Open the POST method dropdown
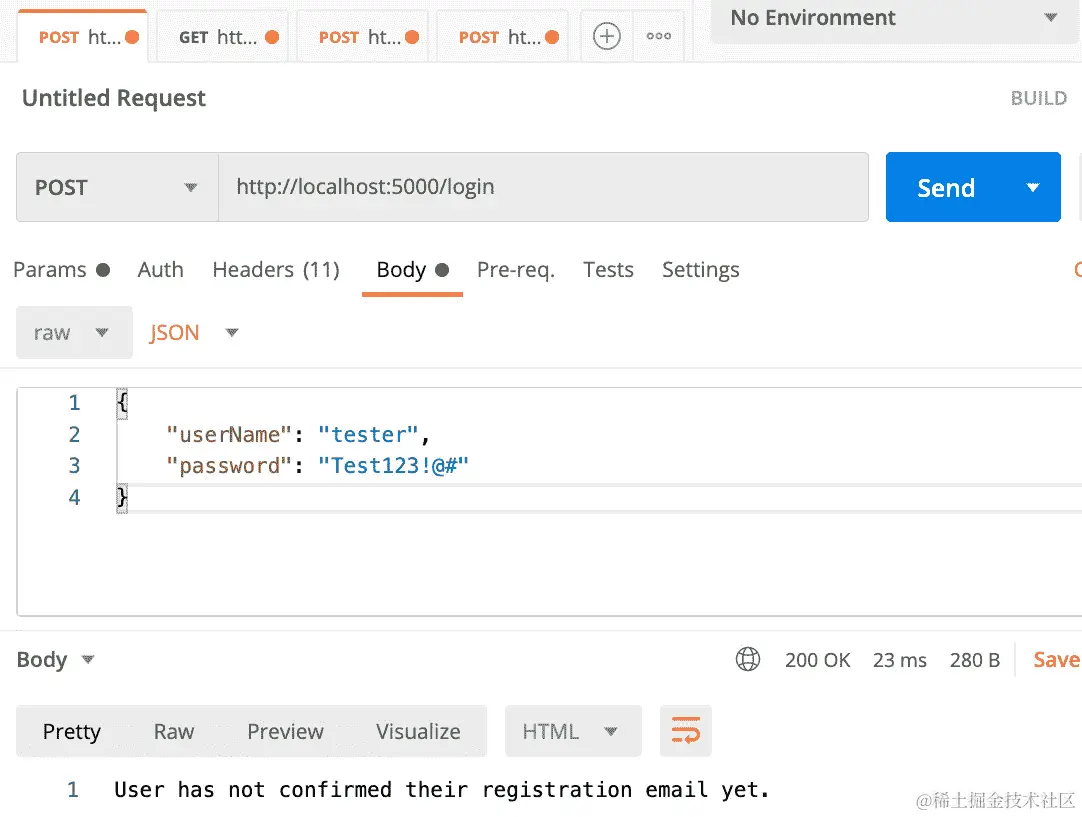1082x817 pixels. tap(117, 187)
